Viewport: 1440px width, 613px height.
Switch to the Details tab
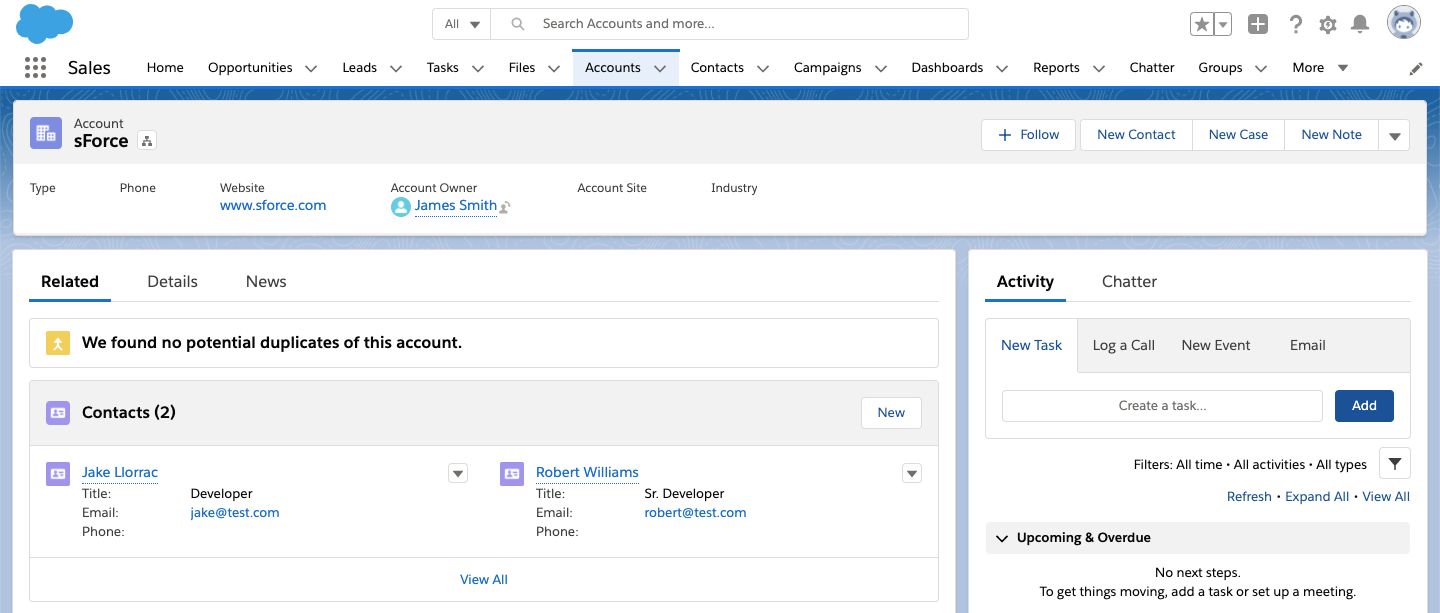[172, 282]
